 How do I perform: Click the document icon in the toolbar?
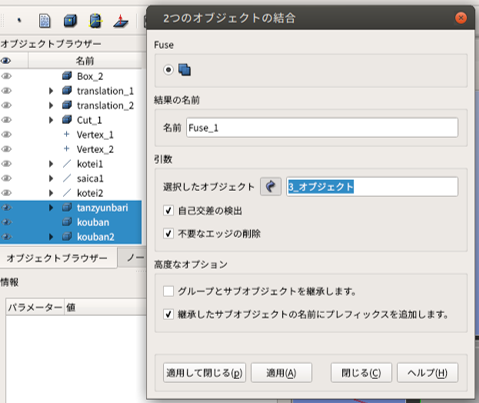[45, 21]
